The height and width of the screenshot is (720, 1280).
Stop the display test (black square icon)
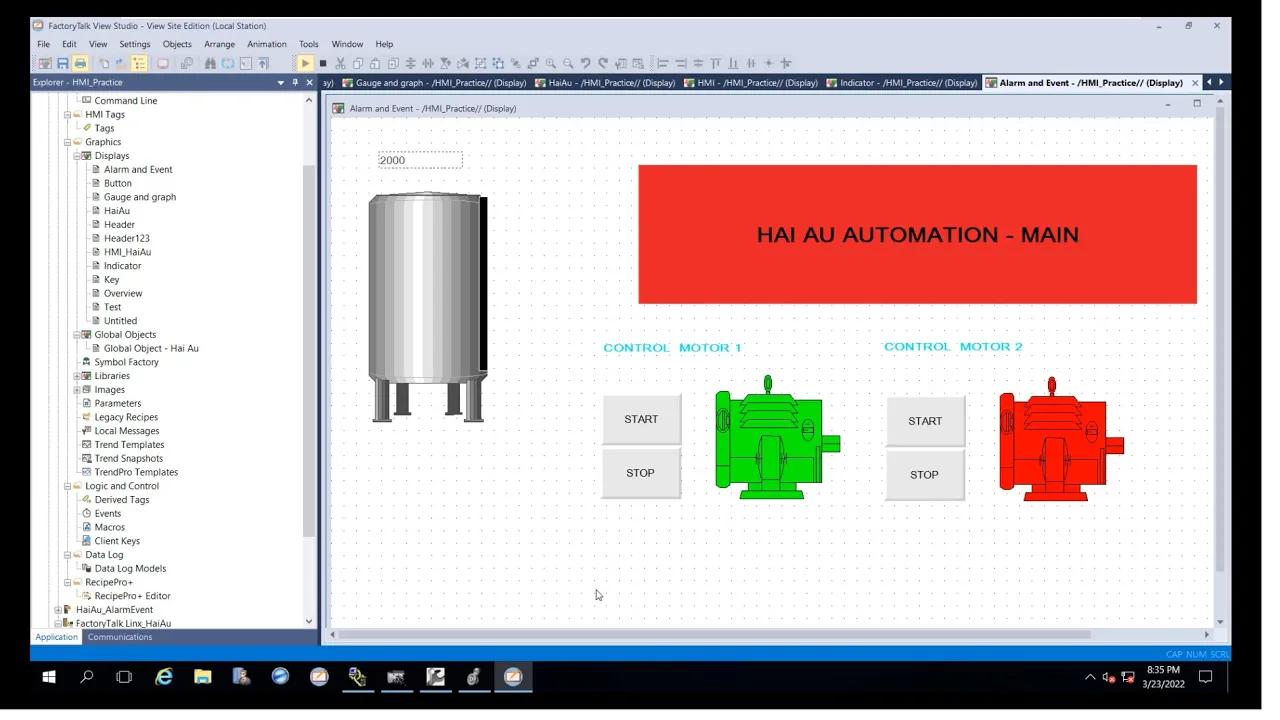(x=323, y=63)
